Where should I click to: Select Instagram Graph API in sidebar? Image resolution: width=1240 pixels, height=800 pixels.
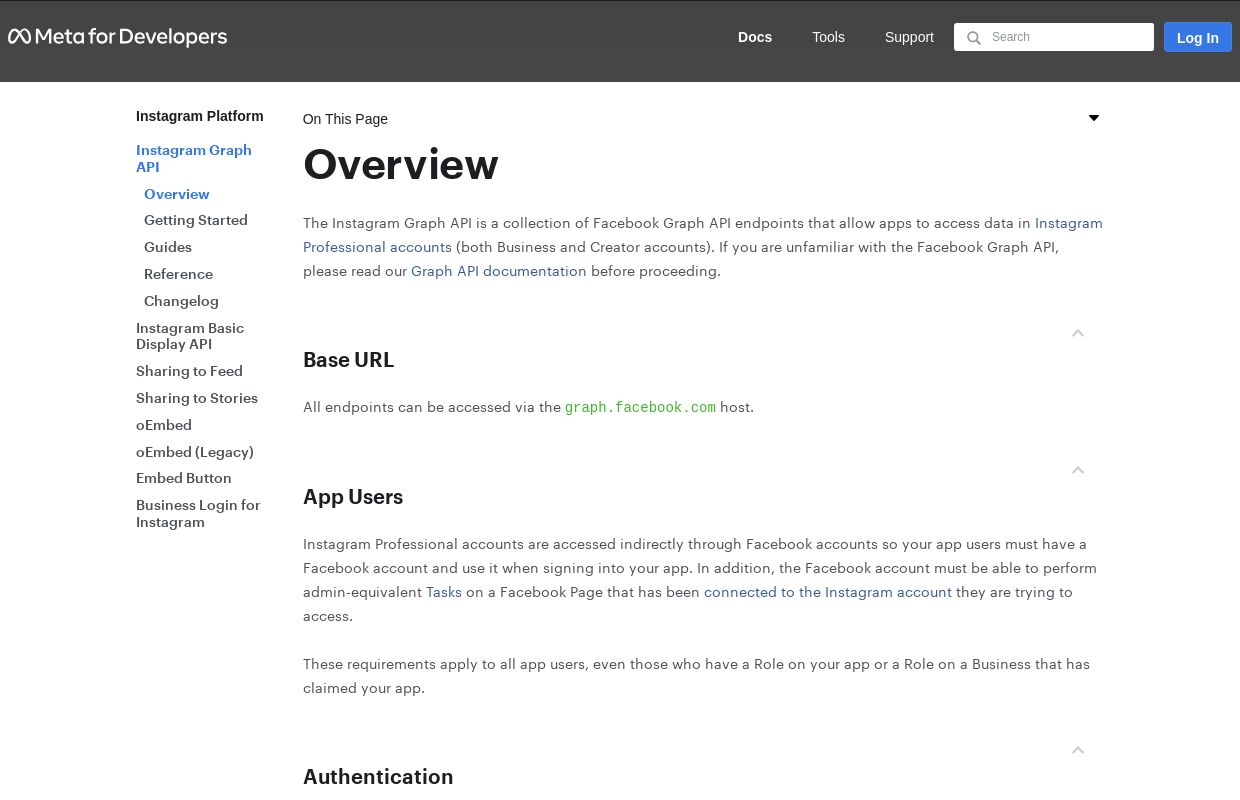(x=194, y=158)
